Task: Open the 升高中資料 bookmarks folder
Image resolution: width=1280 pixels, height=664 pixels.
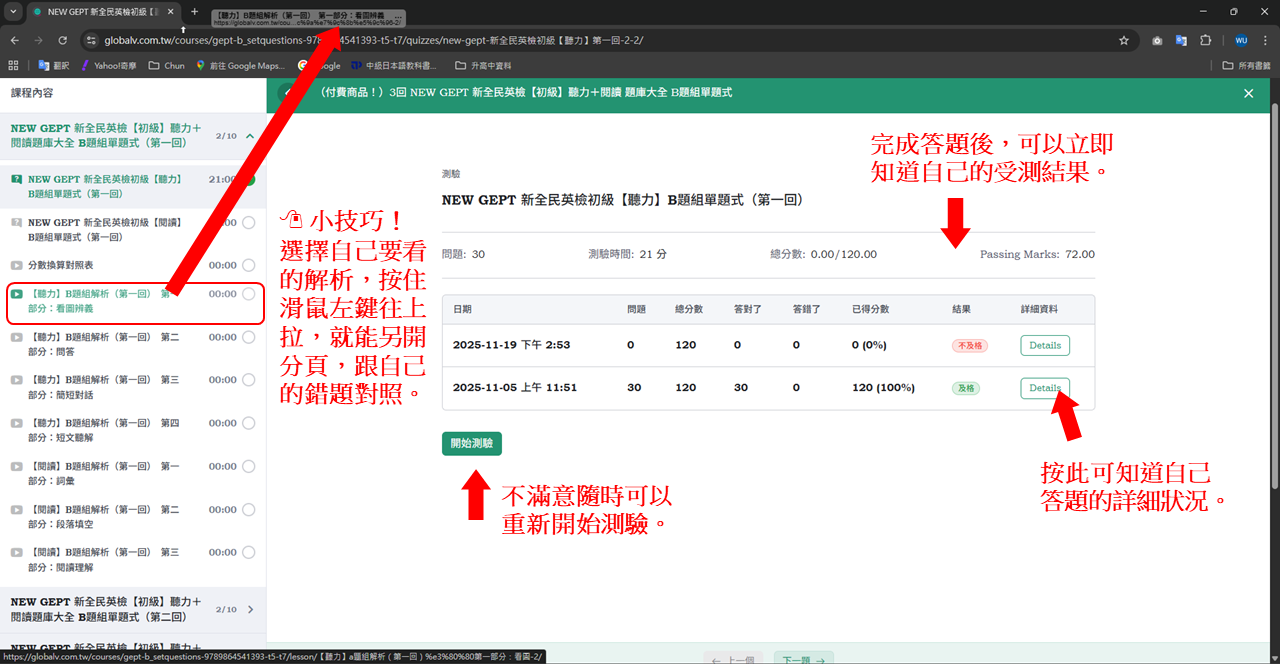Action: [482, 65]
